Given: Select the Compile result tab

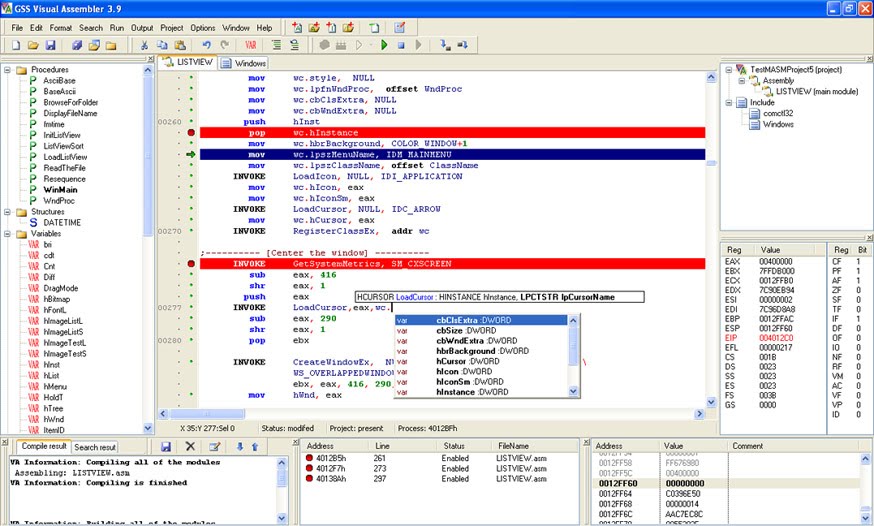Looking at the screenshot, I should pyautogui.click(x=43, y=446).
